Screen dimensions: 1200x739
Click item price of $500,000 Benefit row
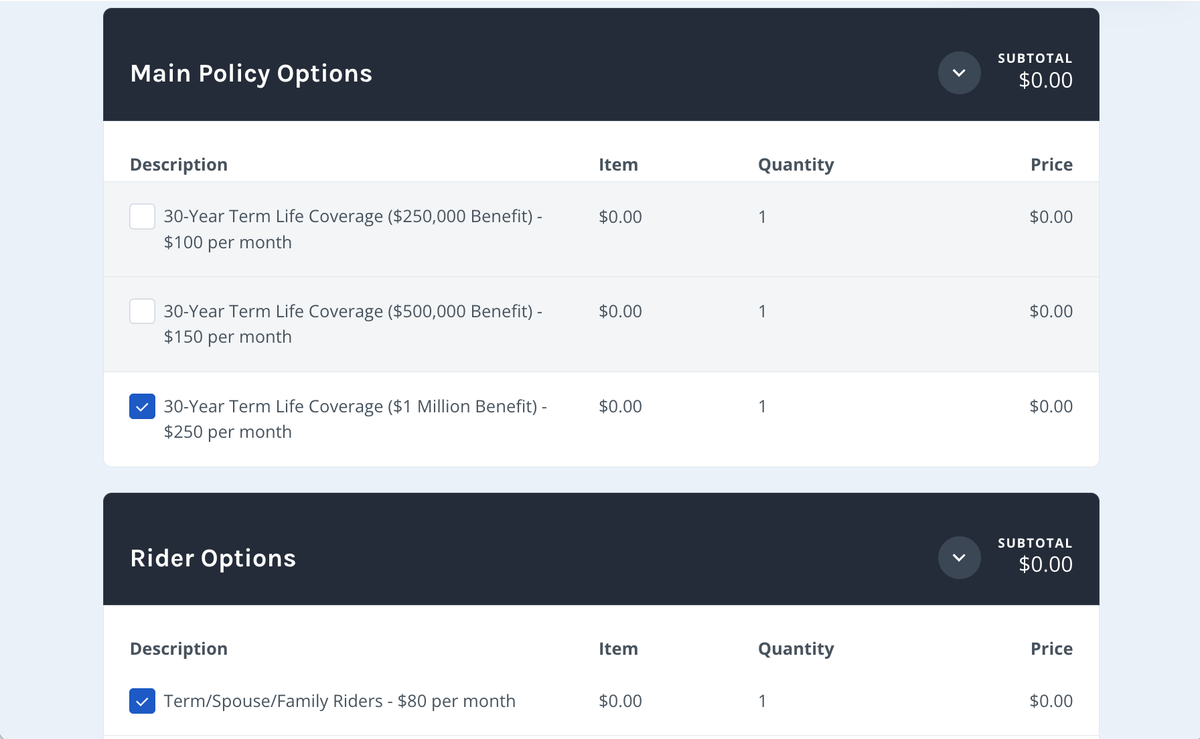pos(621,311)
